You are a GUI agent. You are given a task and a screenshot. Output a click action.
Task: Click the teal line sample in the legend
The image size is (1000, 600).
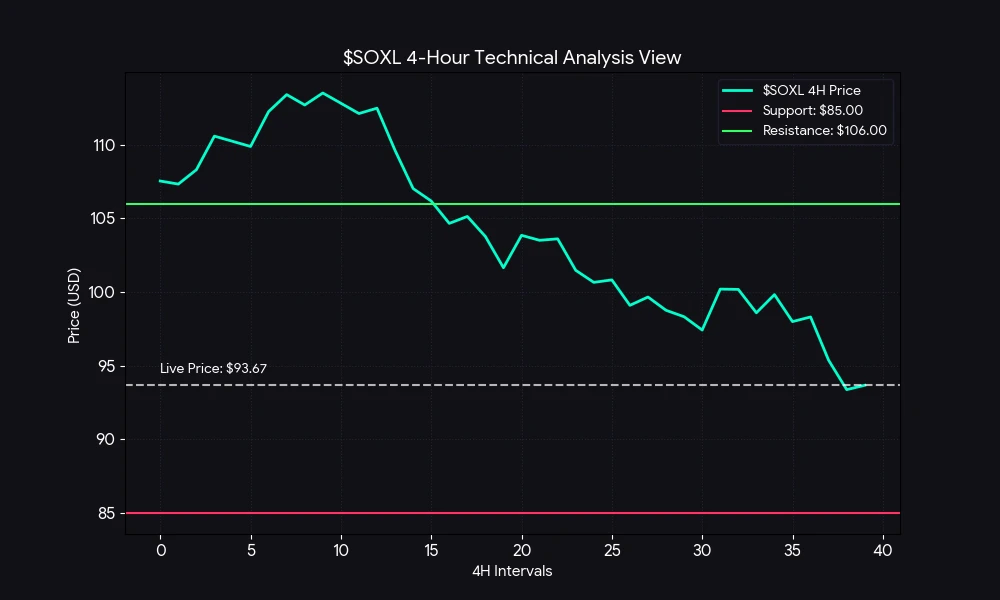coord(737,91)
